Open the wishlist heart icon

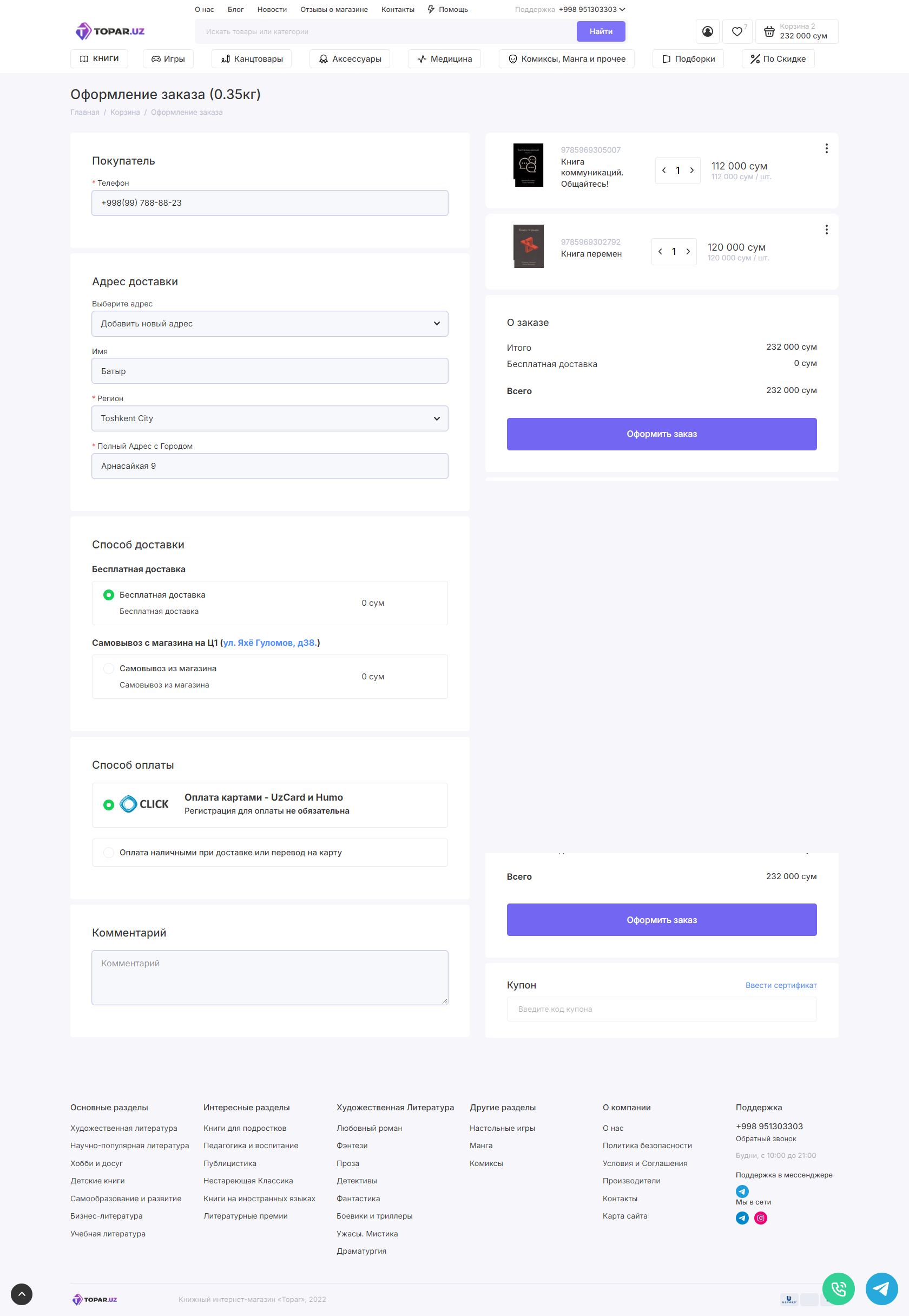[x=737, y=32]
